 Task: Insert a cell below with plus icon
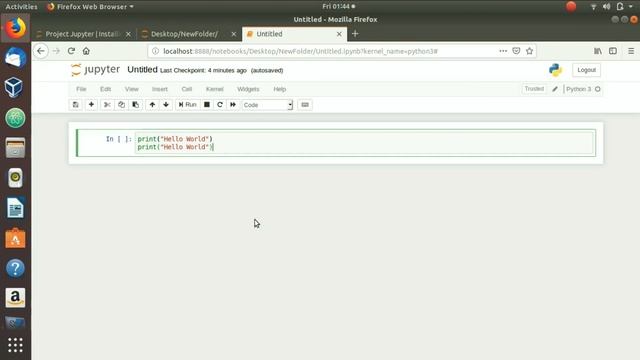tap(91, 105)
